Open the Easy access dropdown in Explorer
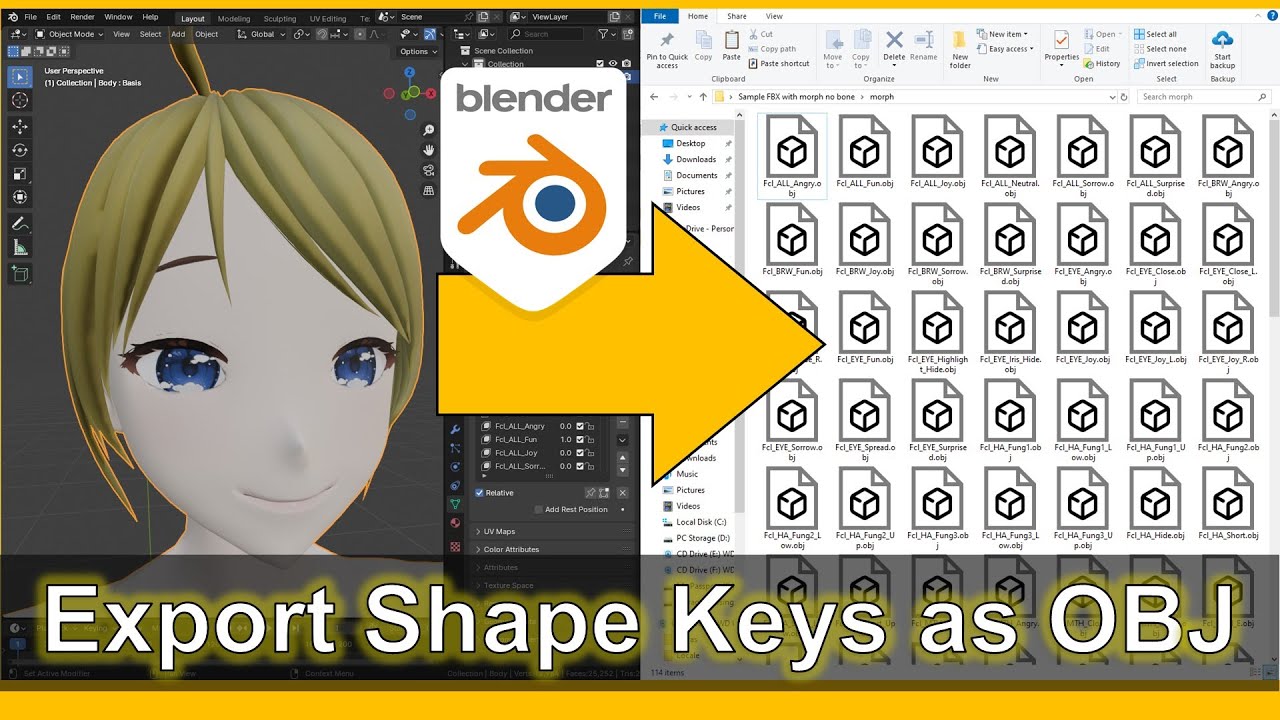The image size is (1280, 720). tap(1007, 49)
